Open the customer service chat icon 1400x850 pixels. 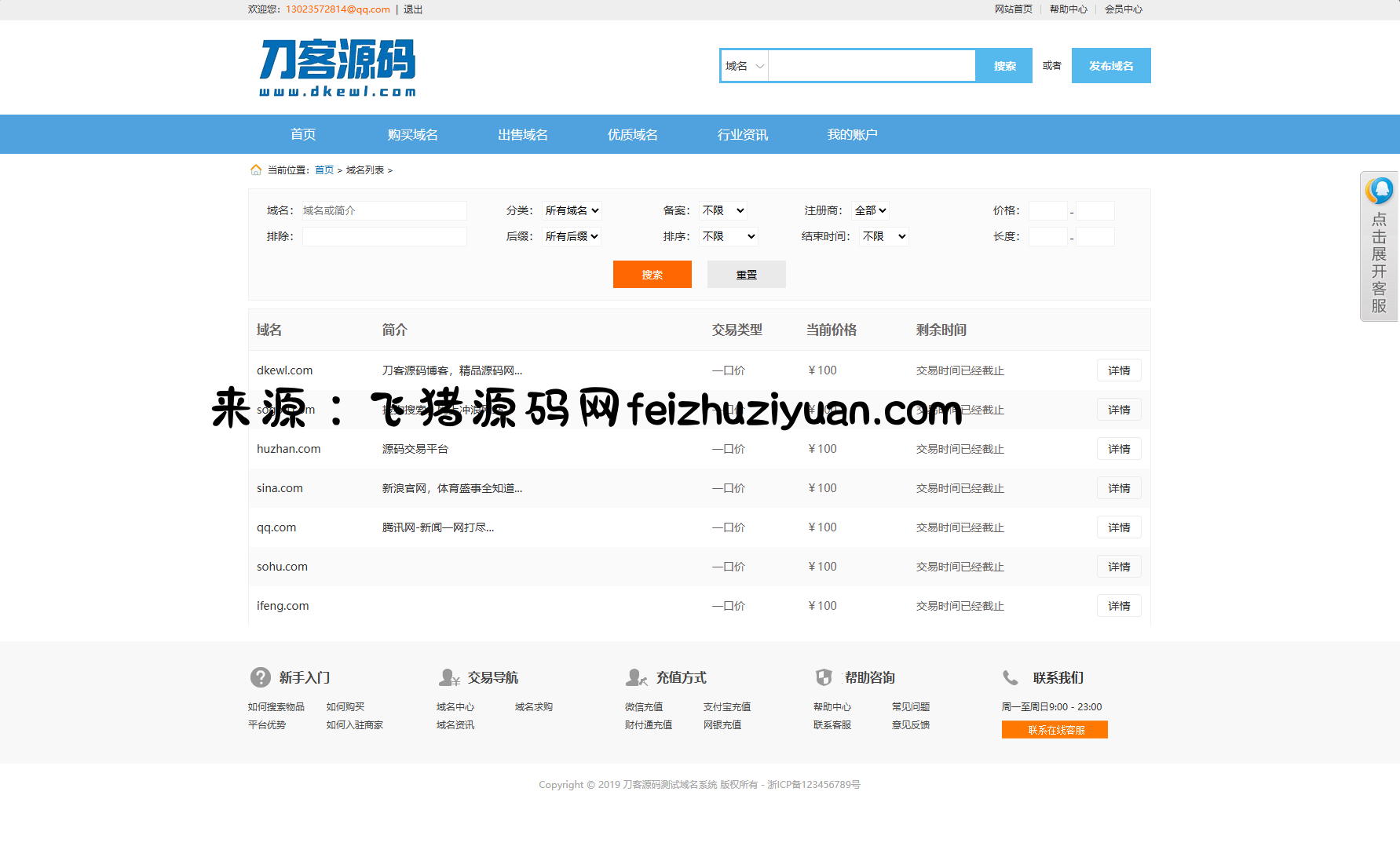[x=1379, y=191]
